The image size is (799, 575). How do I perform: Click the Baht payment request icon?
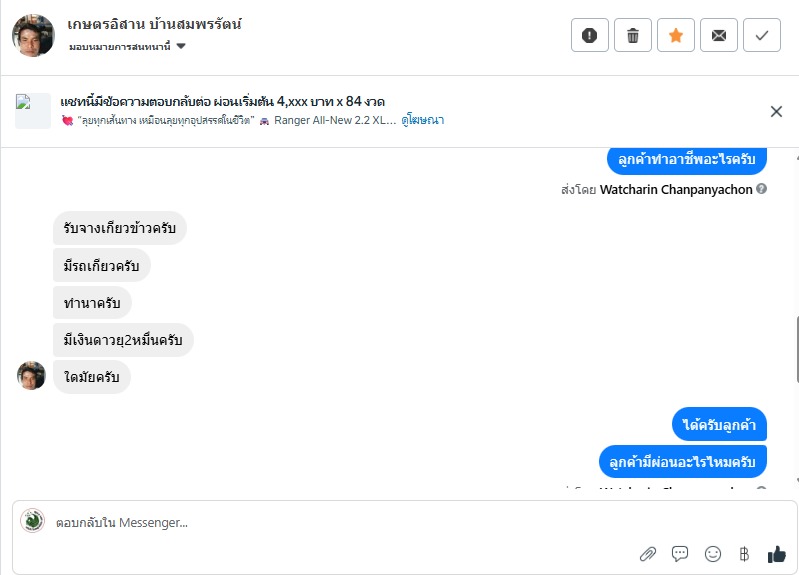[x=743, y=554]
